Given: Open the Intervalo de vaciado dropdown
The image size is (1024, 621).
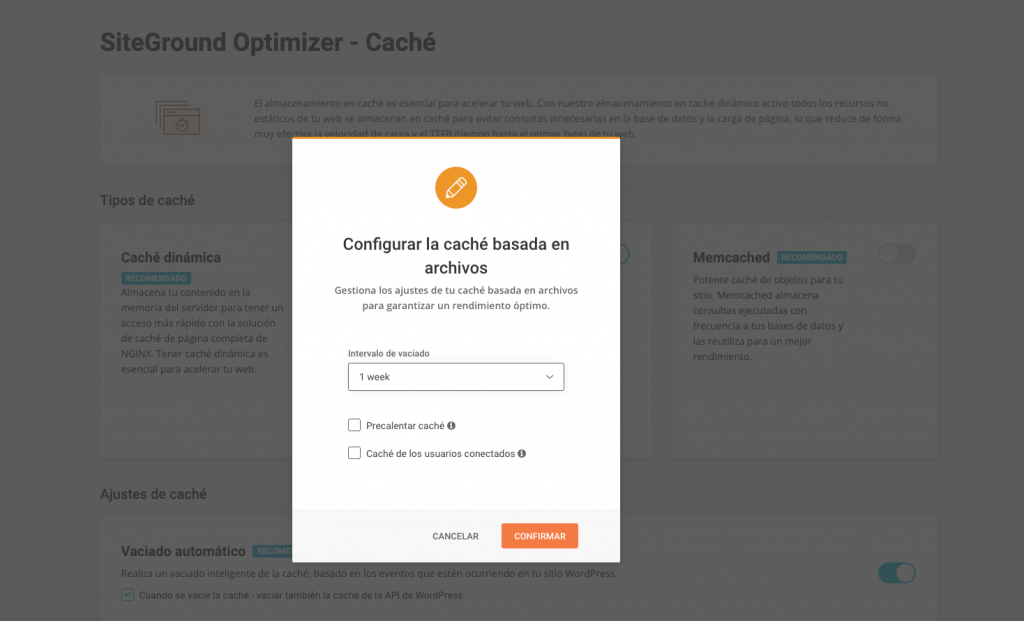Looking at the screenshot, I should pyautogui.click(x=456, y=377).
